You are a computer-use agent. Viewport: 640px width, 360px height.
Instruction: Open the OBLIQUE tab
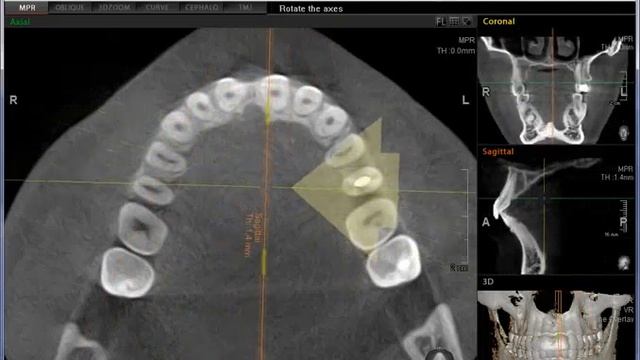pyautogui.click(x=69, y=8)
